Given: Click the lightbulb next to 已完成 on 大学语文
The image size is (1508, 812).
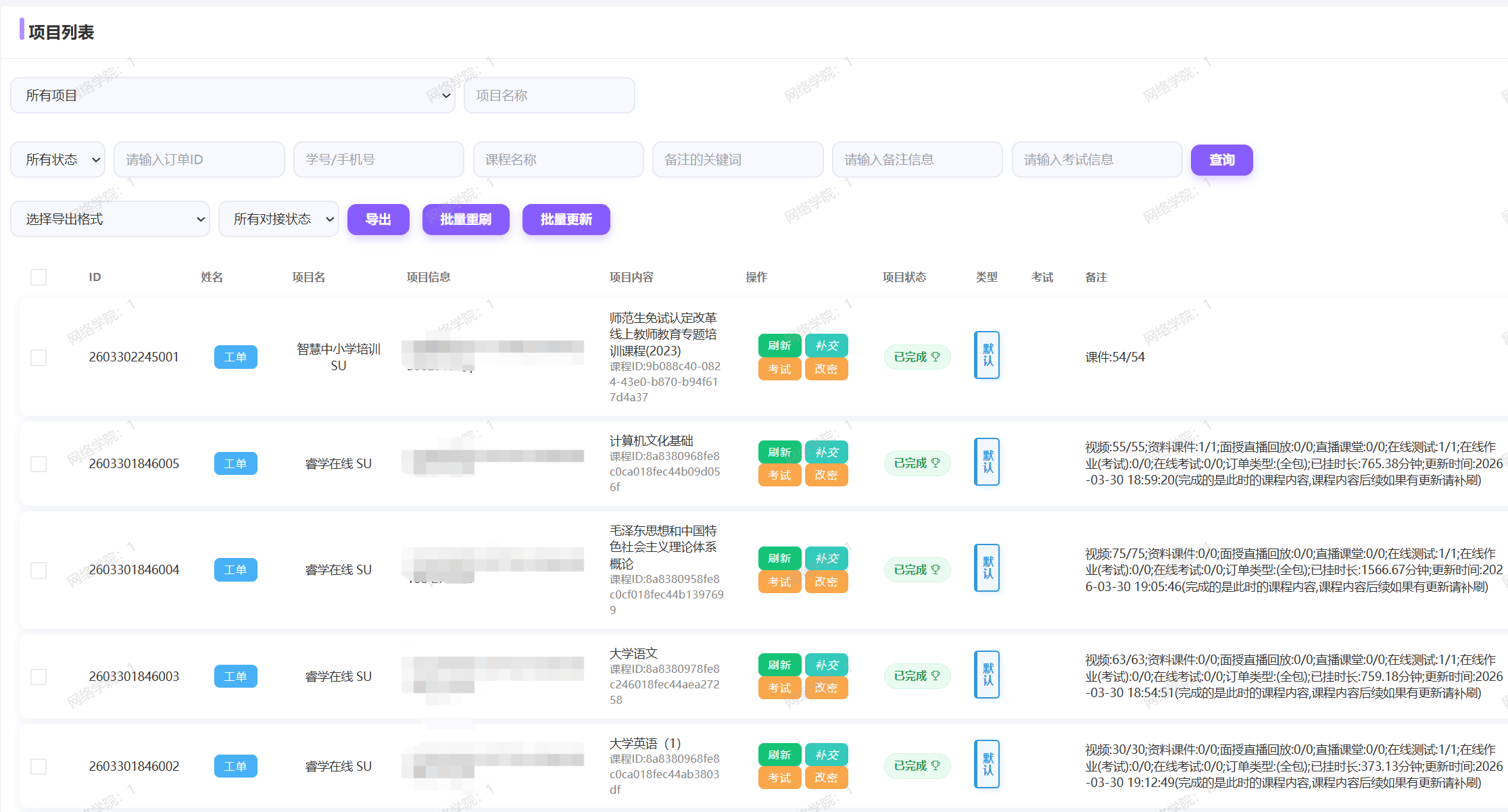Looking at the screenshot, I should click(x=935, y=676).
